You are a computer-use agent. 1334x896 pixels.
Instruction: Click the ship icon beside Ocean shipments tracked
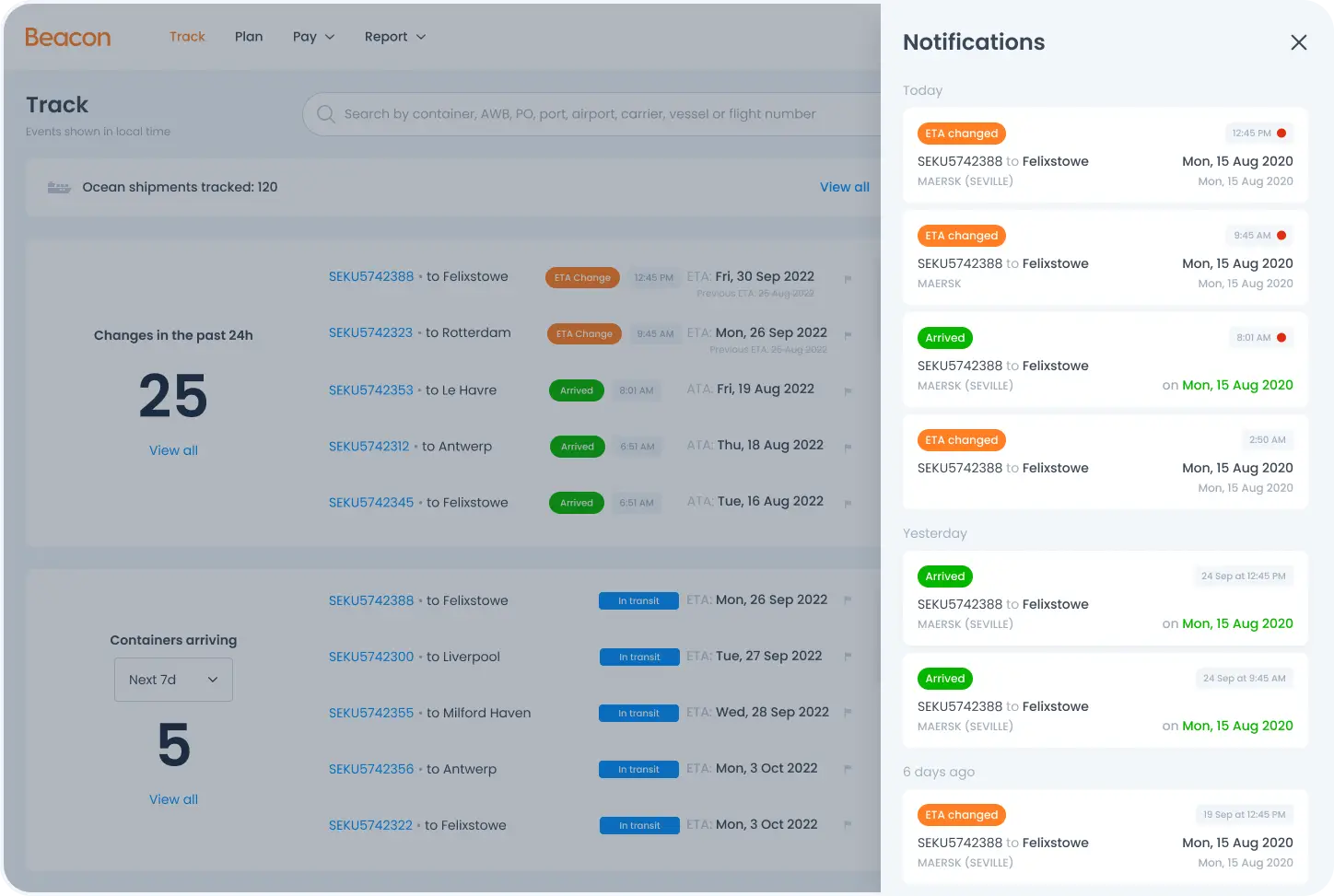click(x=59, y=187)
